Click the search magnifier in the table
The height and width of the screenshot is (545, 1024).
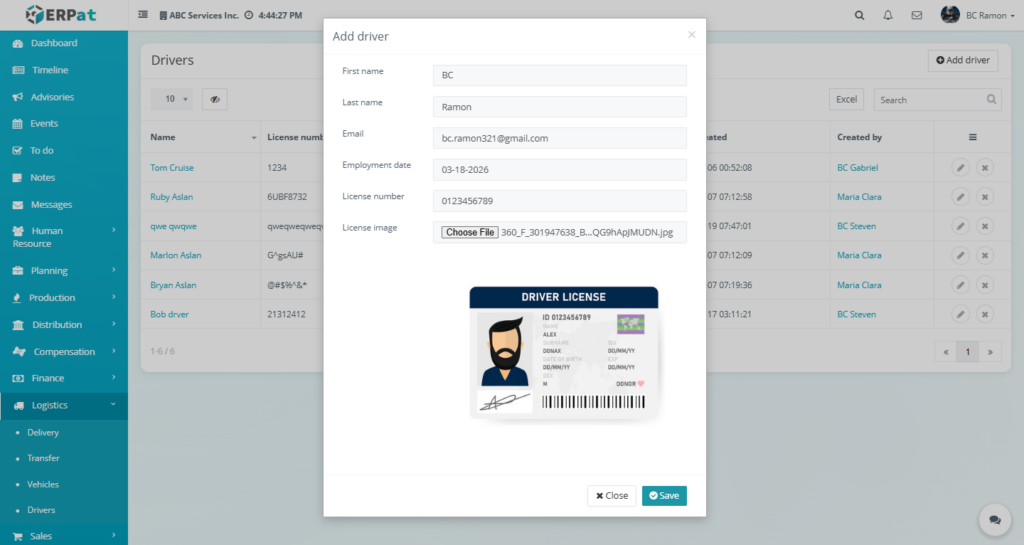(991, 99)
